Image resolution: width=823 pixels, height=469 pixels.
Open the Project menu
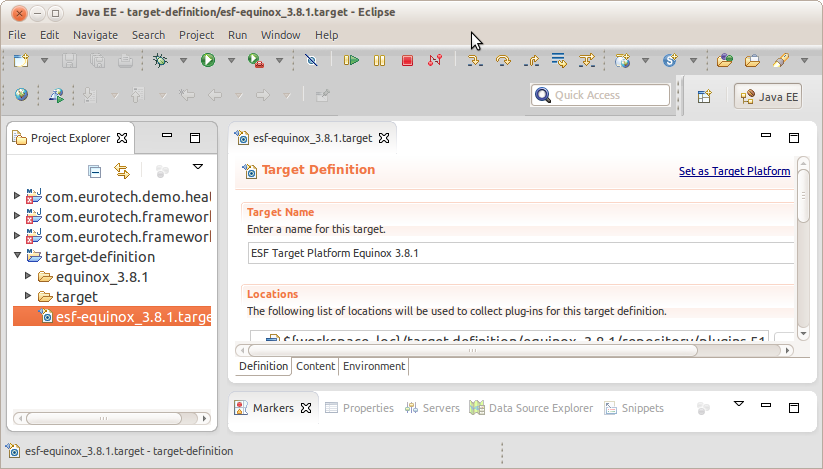[196, 35]
